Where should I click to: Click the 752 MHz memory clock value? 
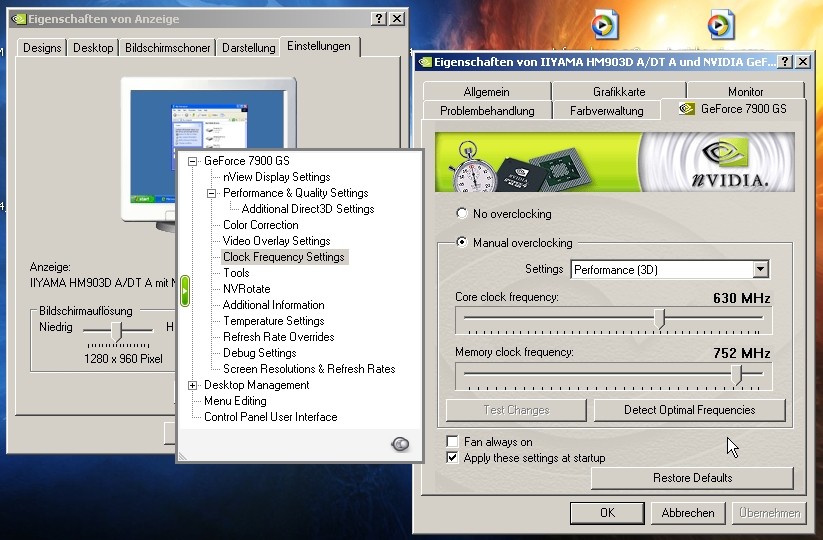tap(741, 353)
